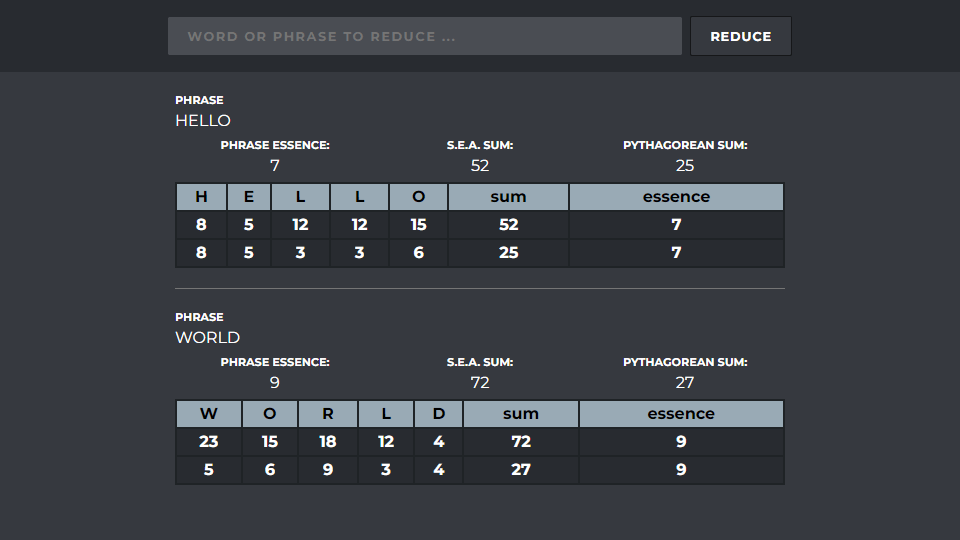This screenshot has width=960, height=540.
Task: Click the 52 cell in HELLO table's sum column
Action: [x=508, y=225]
